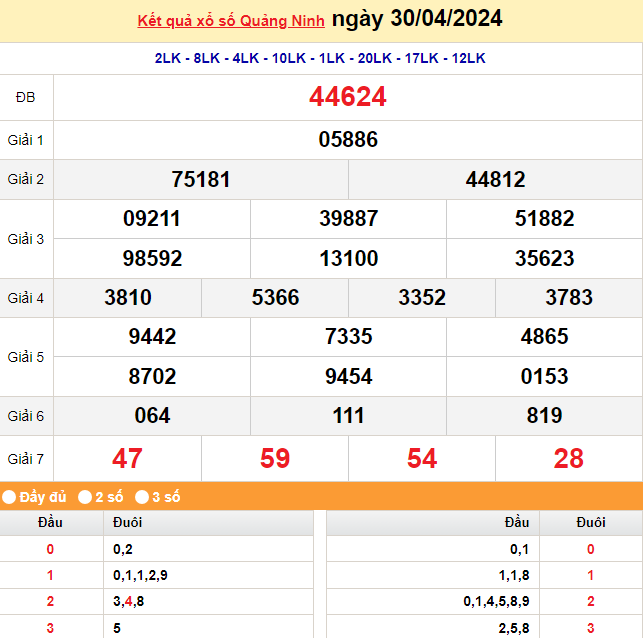Select the 2 số radio option
This screenshot has width=643, height=638.
pyautogui.click(x=86, y=497)
